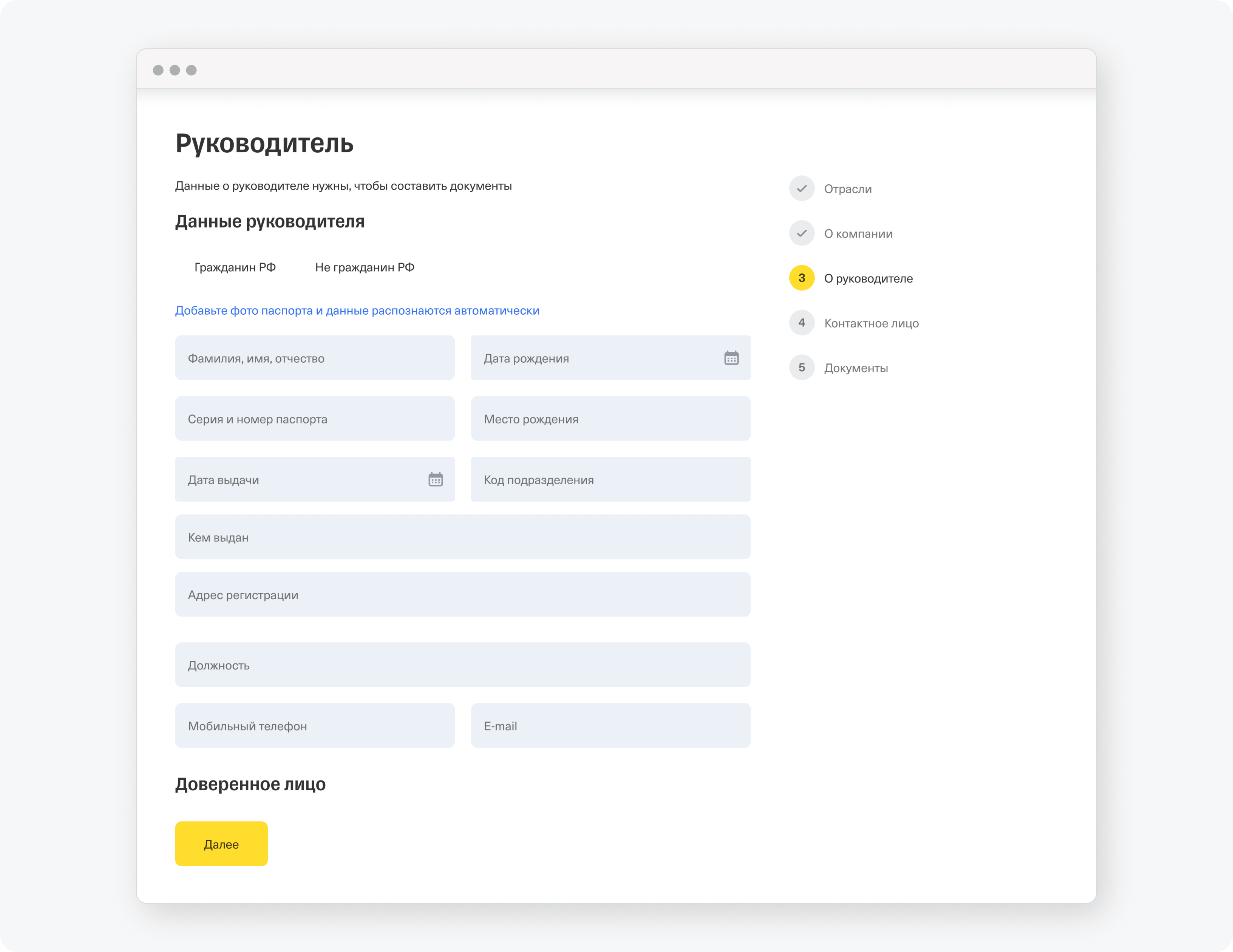Focus the Должность field

[x=463, y=665]
